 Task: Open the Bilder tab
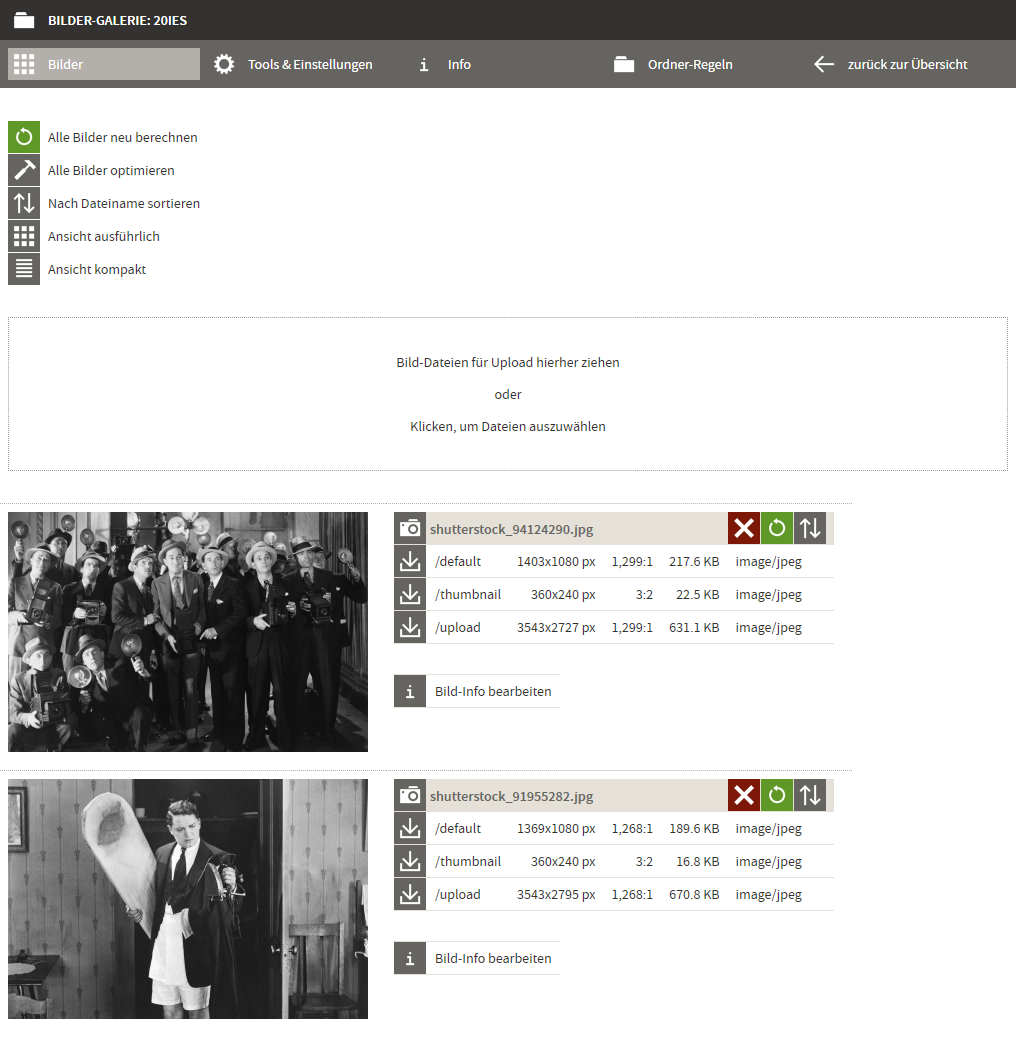point(104,64)
